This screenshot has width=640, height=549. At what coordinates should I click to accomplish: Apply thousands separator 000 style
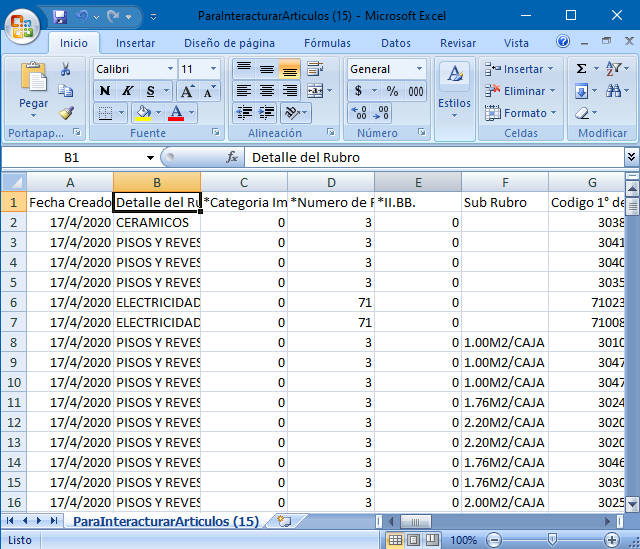click(x=416, y=91)
